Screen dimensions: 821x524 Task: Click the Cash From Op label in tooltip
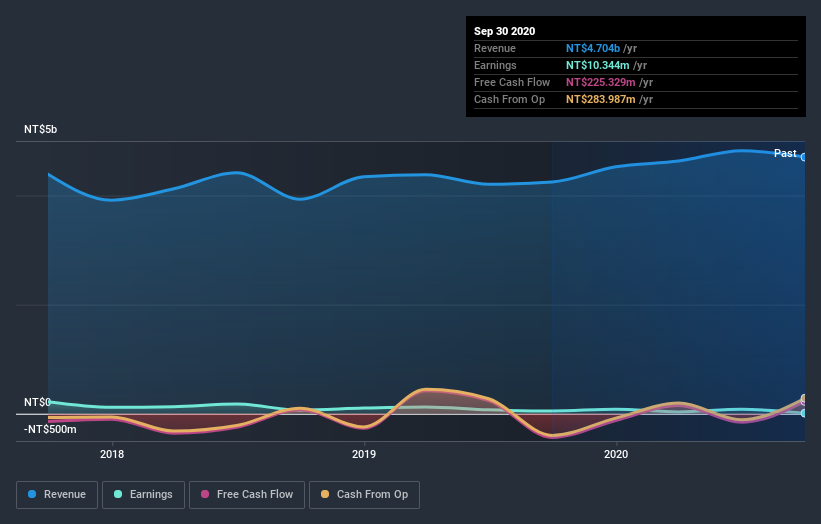[509, 99]
